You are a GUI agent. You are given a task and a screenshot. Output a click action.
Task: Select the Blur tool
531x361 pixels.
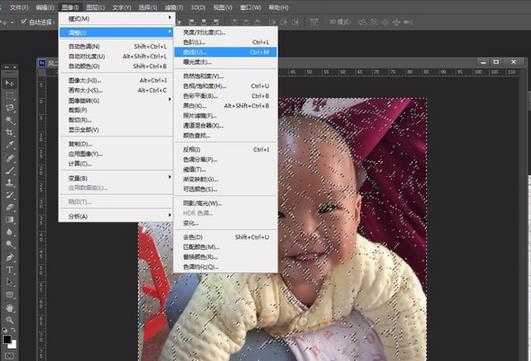(x=9, y=232)
